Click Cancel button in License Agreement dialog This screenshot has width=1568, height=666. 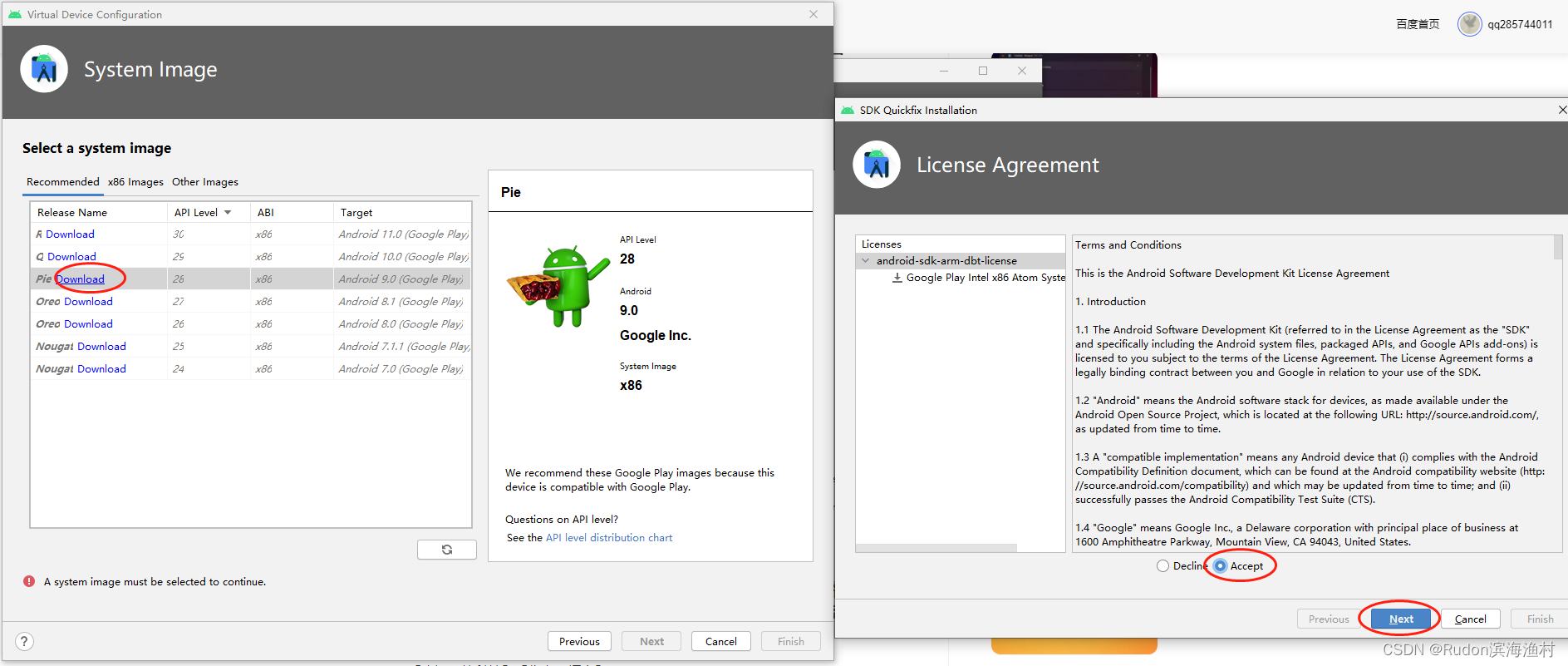pos(1470,619)
